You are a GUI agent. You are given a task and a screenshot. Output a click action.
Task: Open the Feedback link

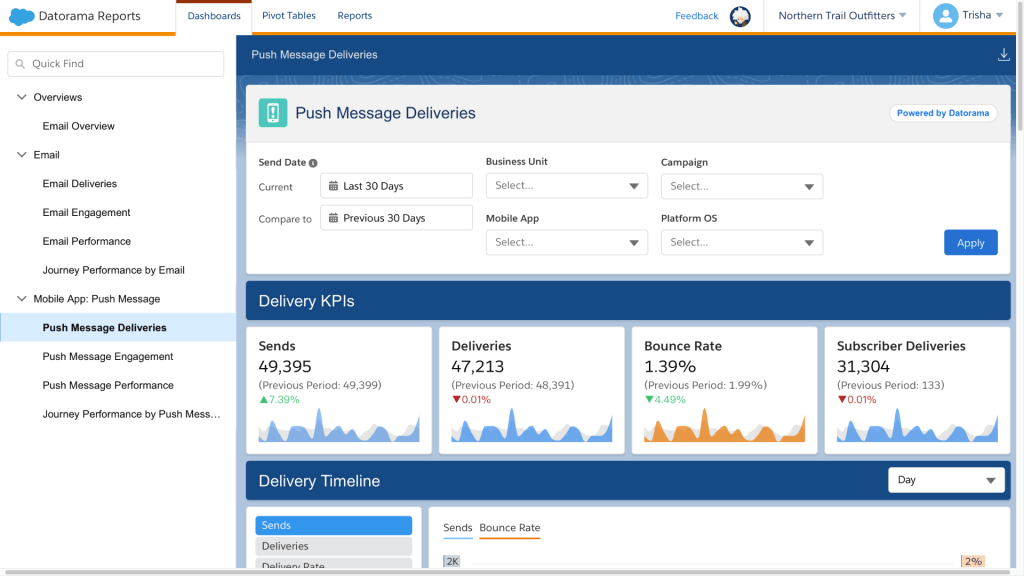click(696, 16)
